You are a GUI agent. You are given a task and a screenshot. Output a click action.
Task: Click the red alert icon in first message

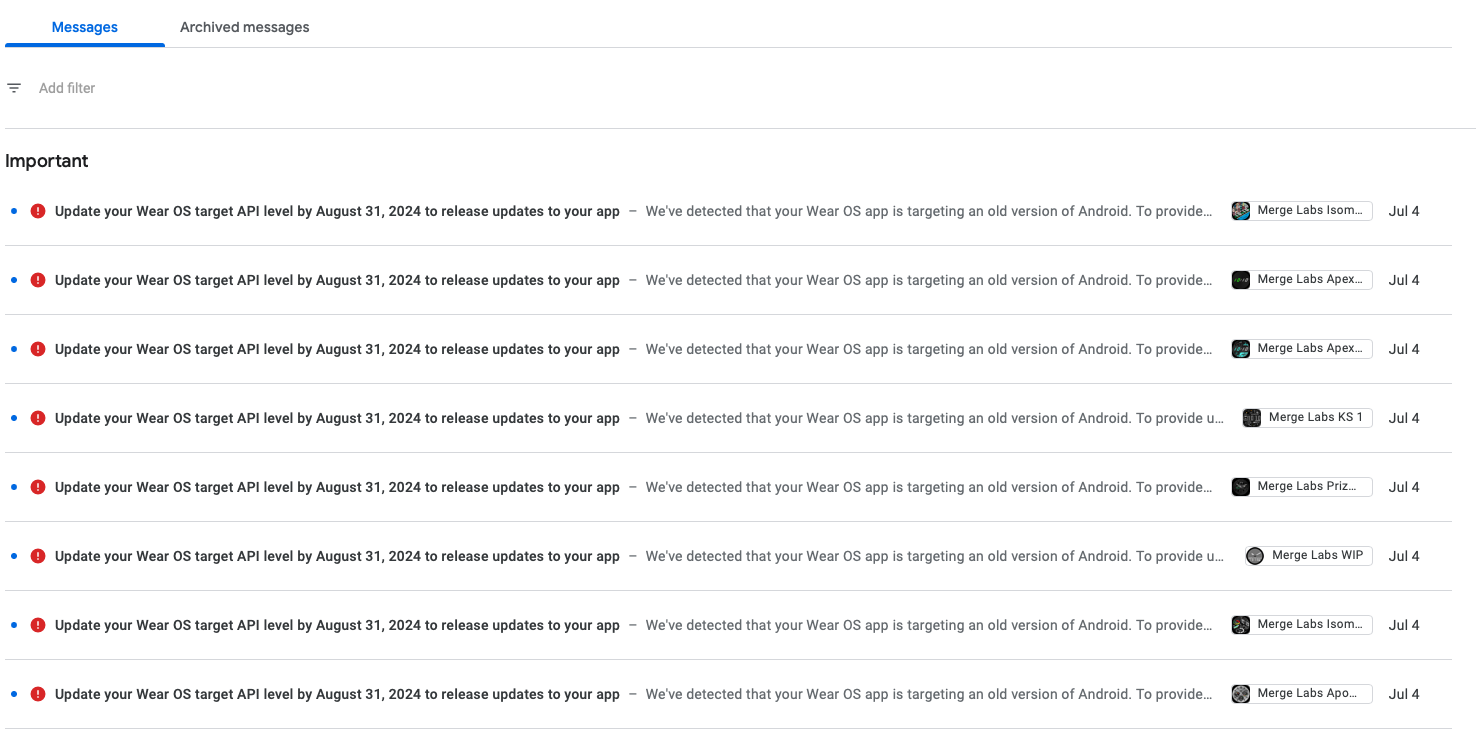click(x=38, y=211)
